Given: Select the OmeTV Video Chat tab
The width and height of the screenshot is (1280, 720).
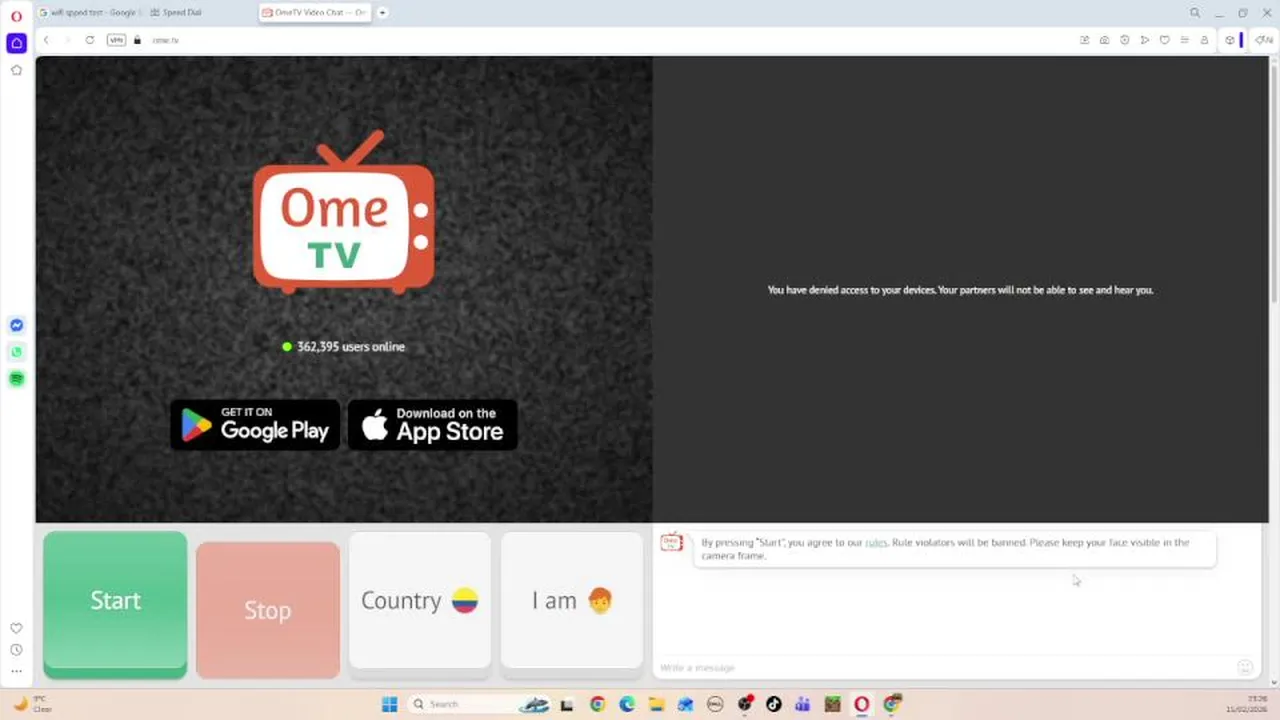Looking at the screenshot, I should pos(314,13).
